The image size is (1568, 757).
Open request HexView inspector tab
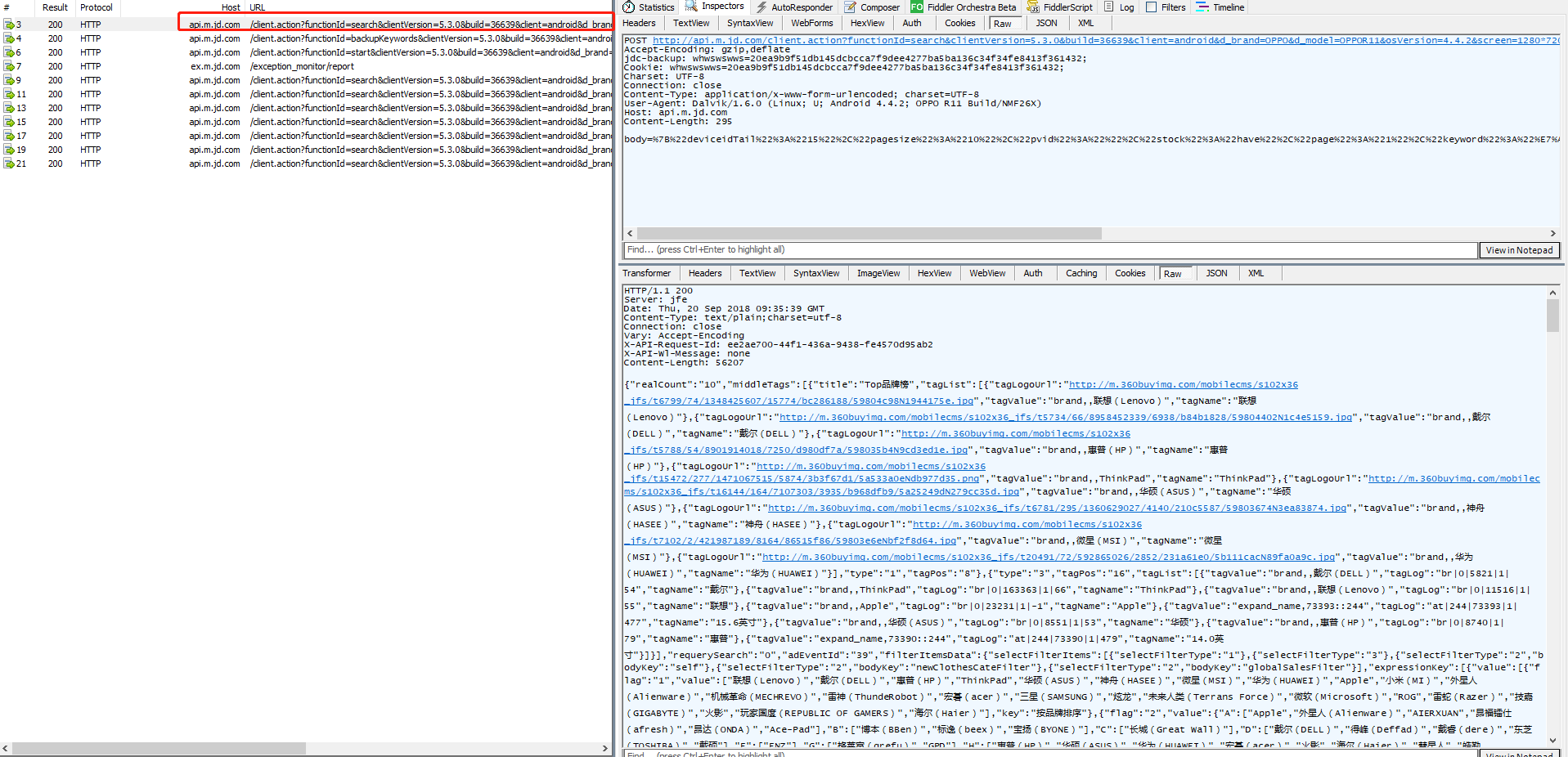(x=867, y=23)
